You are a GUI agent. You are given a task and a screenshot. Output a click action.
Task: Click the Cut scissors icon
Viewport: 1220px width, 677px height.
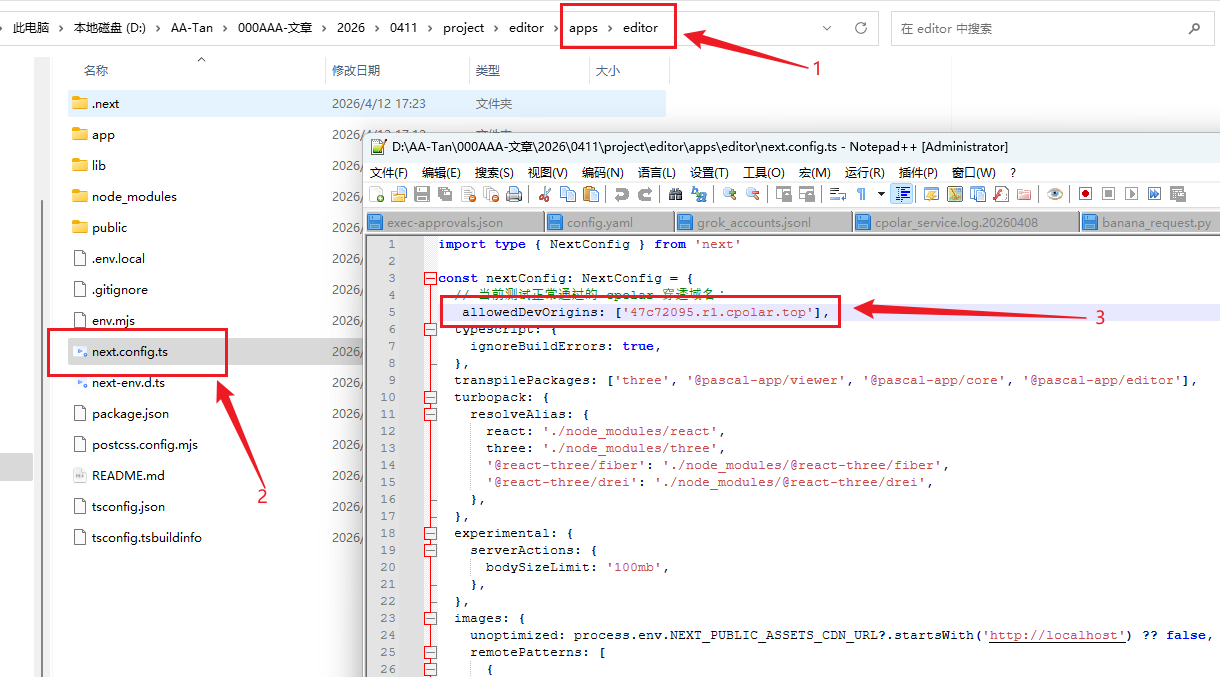(x=545, y=194)
